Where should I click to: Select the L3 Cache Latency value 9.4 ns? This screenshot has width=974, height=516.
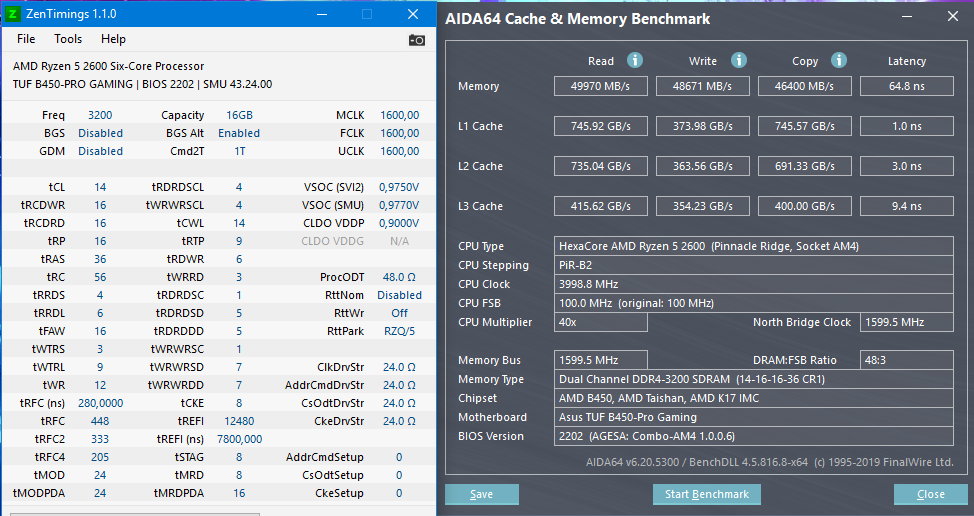coord(907,206)
